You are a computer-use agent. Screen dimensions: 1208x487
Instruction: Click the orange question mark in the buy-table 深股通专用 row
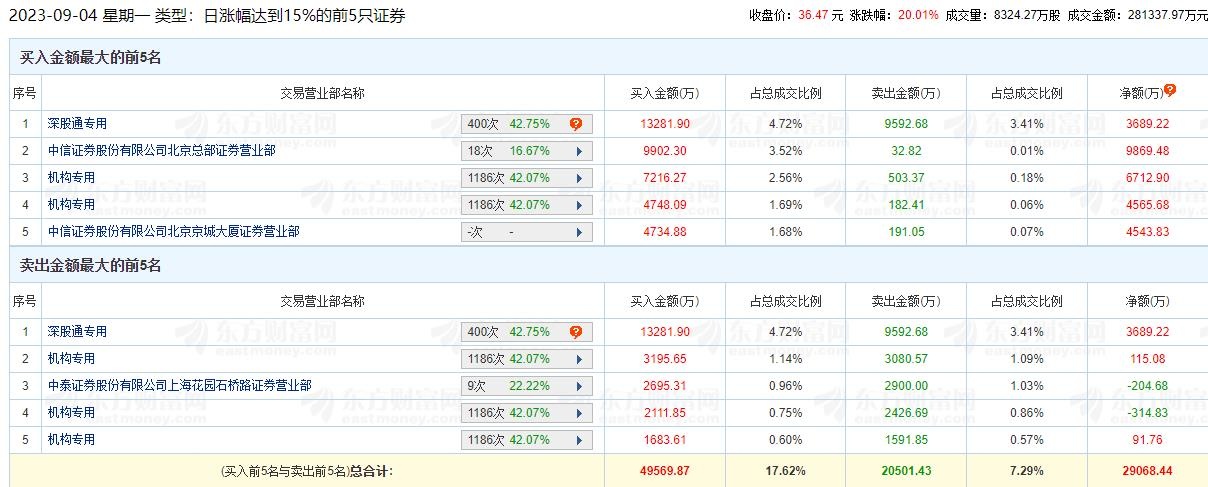coord(576,124)
